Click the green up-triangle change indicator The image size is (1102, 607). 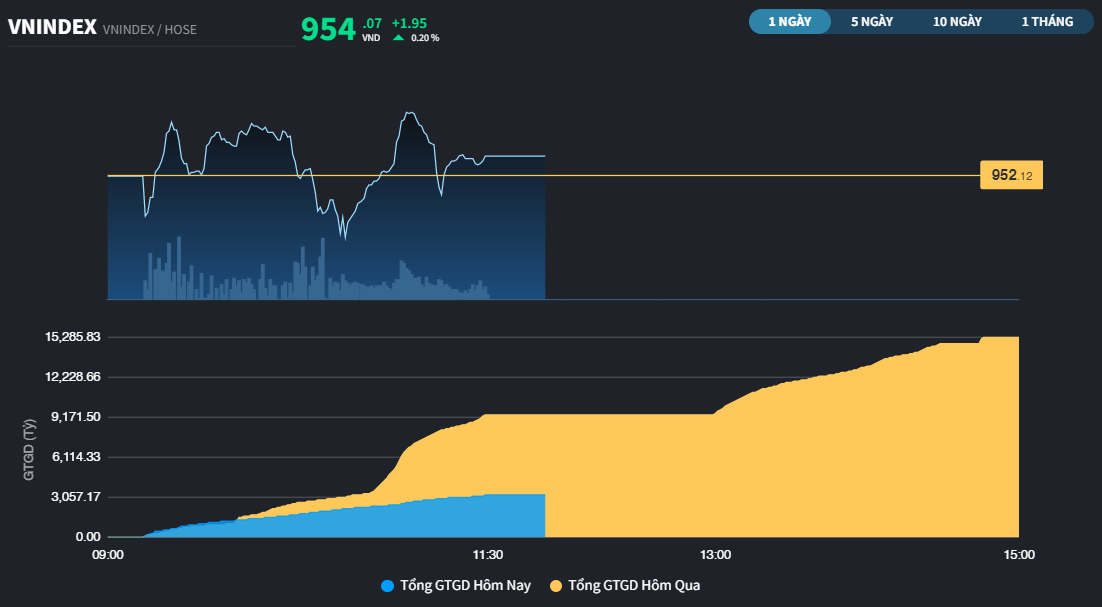pos(399,38)
